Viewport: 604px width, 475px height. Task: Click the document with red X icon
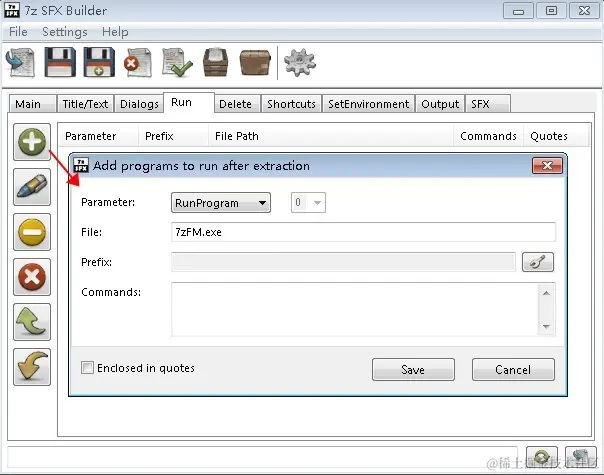[138, 62]
